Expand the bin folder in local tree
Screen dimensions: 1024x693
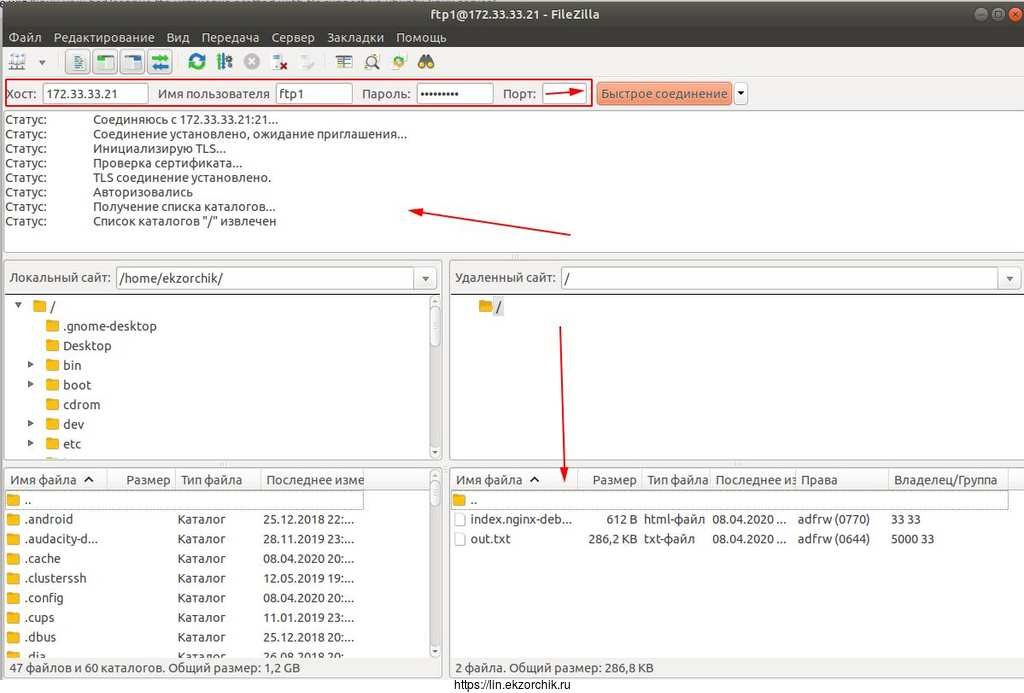(31, 366)
